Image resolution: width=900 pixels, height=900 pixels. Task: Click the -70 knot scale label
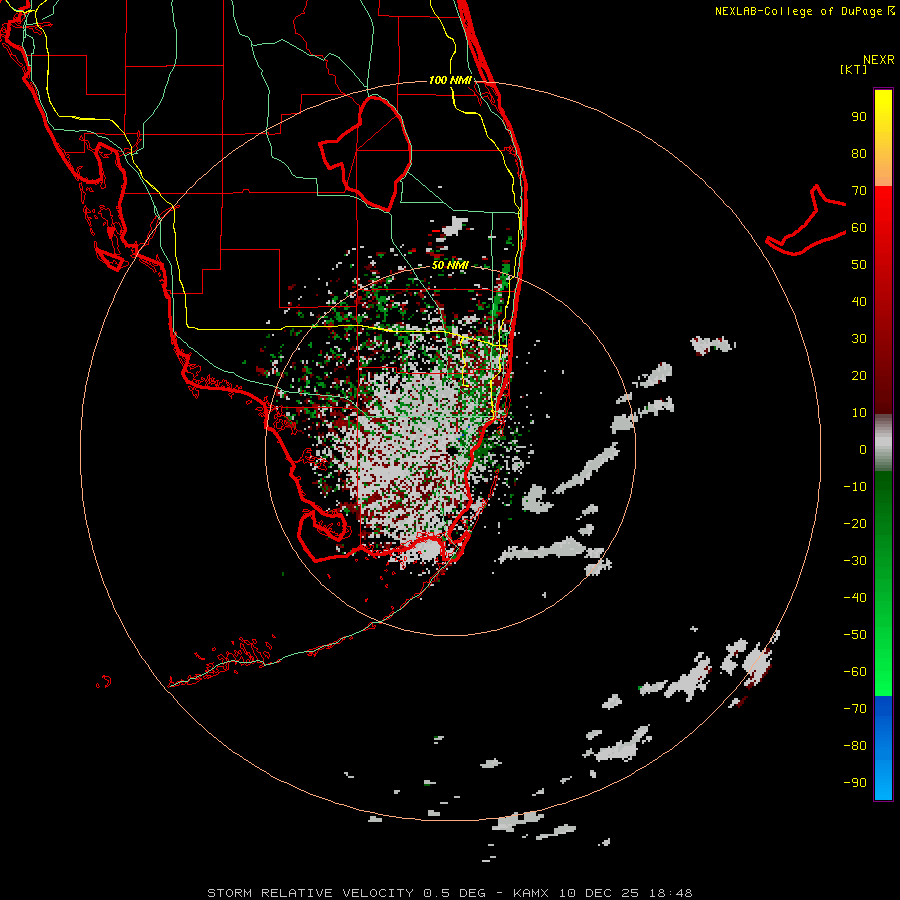pos(855,709)
